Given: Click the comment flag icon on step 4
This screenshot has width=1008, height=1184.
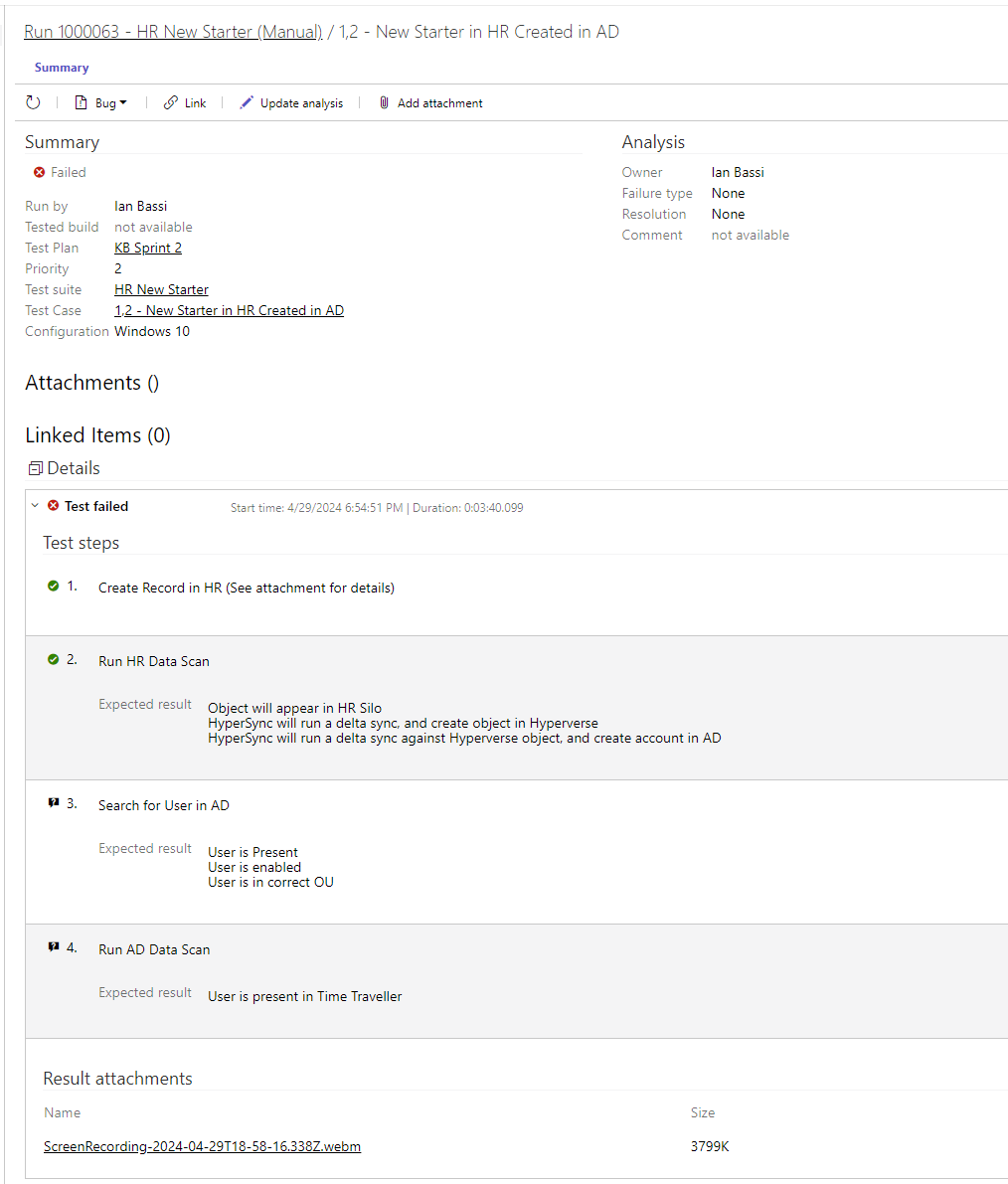Looking at the screenshot, I should [x=54, y=946].
